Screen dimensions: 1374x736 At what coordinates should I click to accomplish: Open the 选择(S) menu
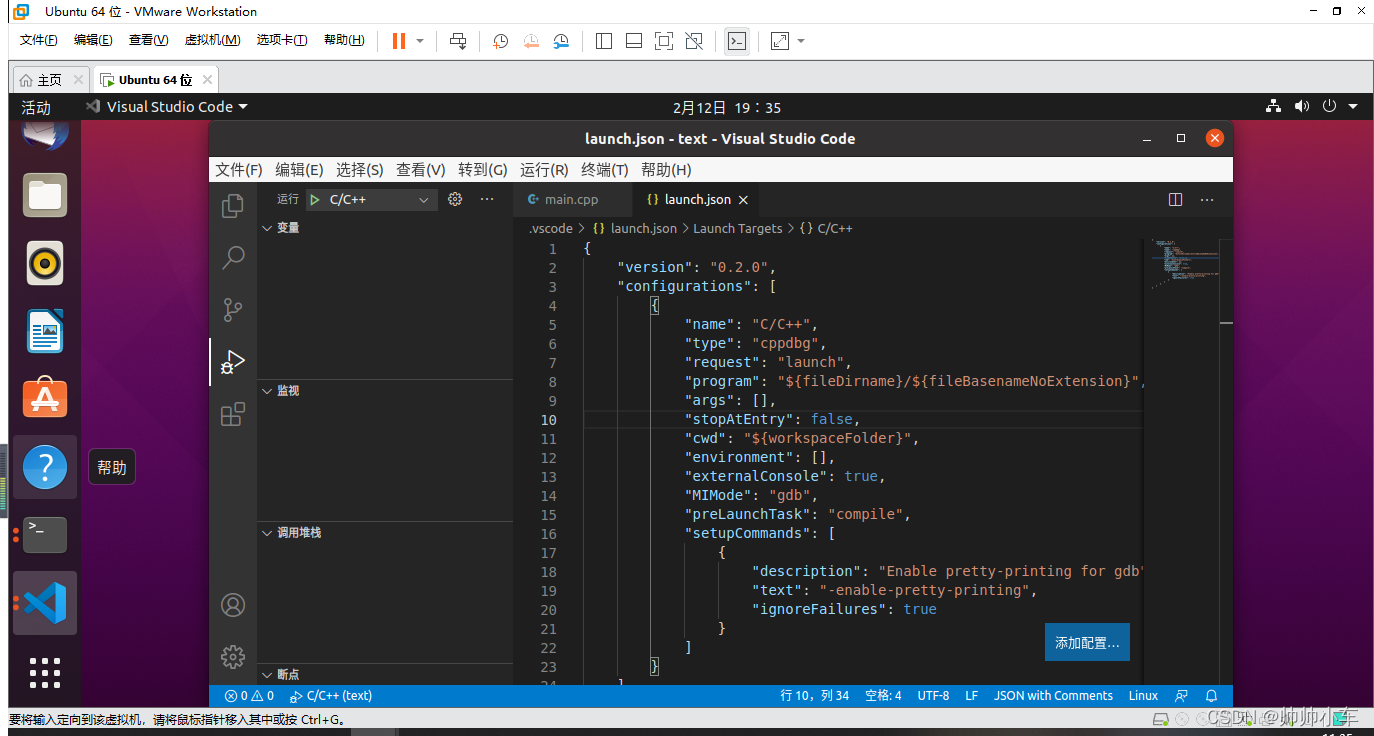[360, 170]
